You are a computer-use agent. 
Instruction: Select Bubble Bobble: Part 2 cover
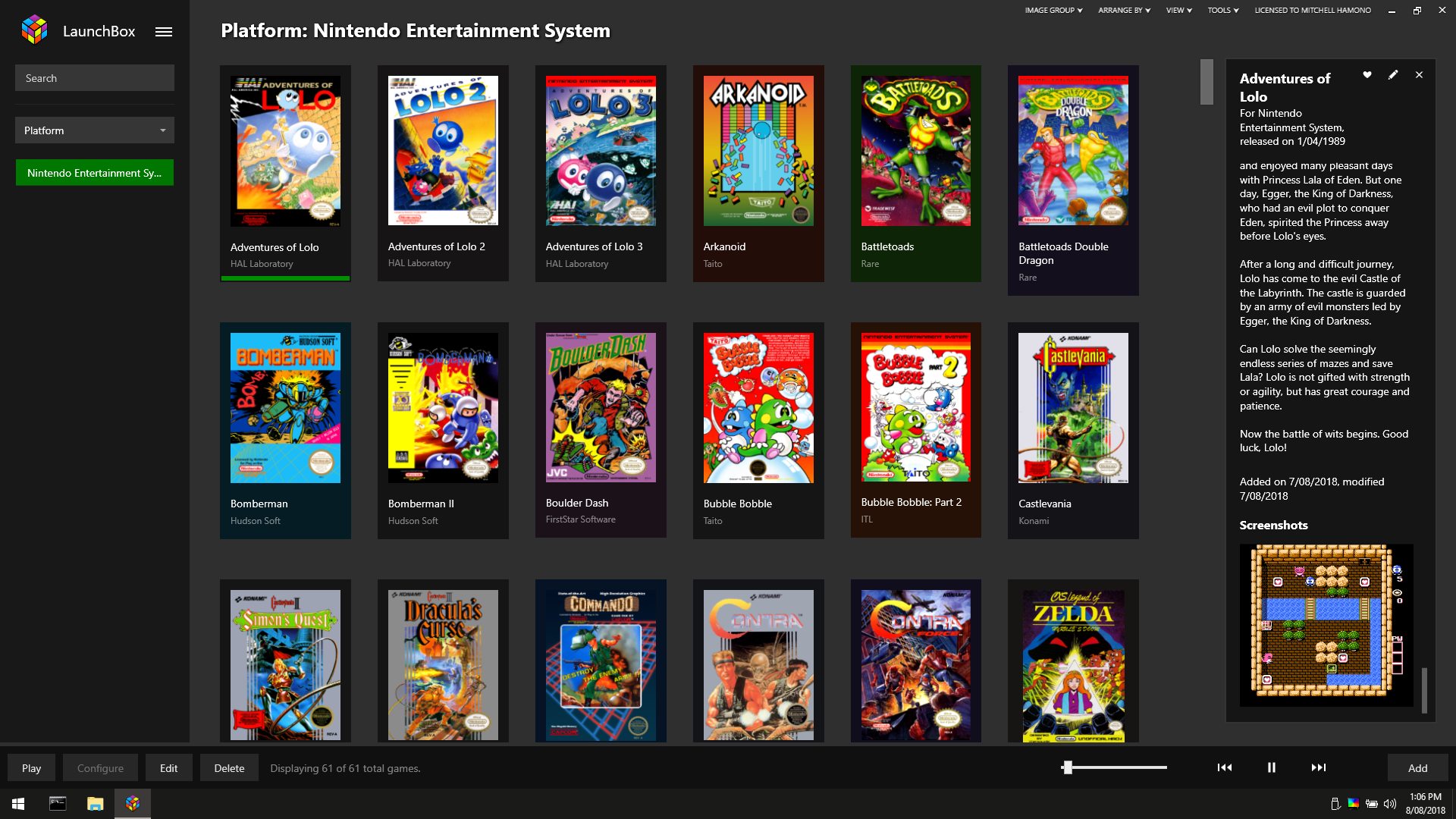(x=915, y=407)
